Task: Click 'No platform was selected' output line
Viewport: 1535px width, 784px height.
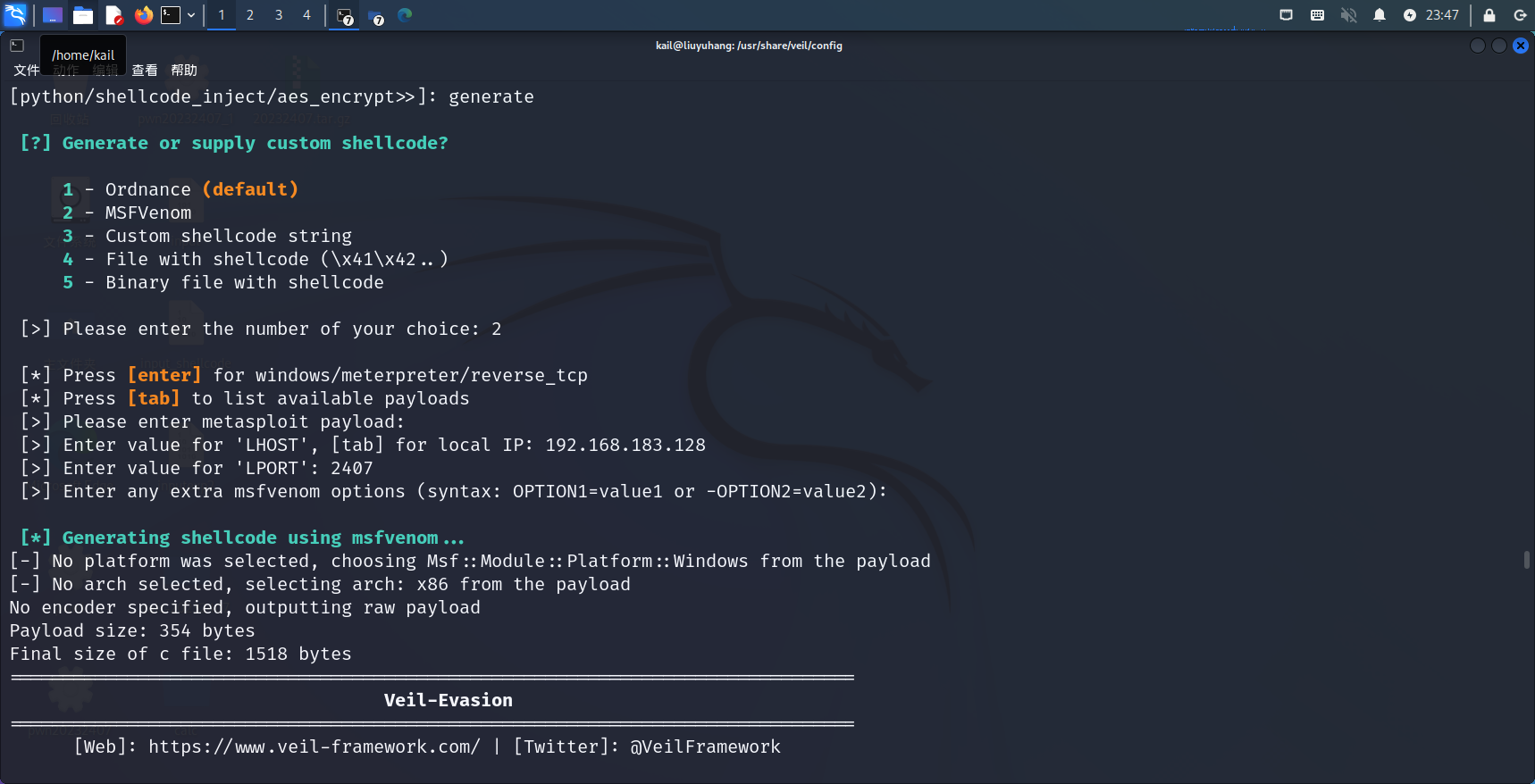Action: pyautogui.click(x=470, y=561)
